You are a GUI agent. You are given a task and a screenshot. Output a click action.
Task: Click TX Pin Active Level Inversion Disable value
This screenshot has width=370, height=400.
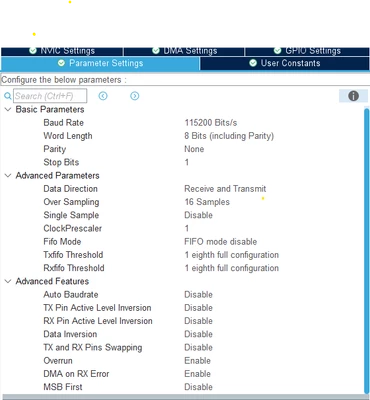point(198,308)
